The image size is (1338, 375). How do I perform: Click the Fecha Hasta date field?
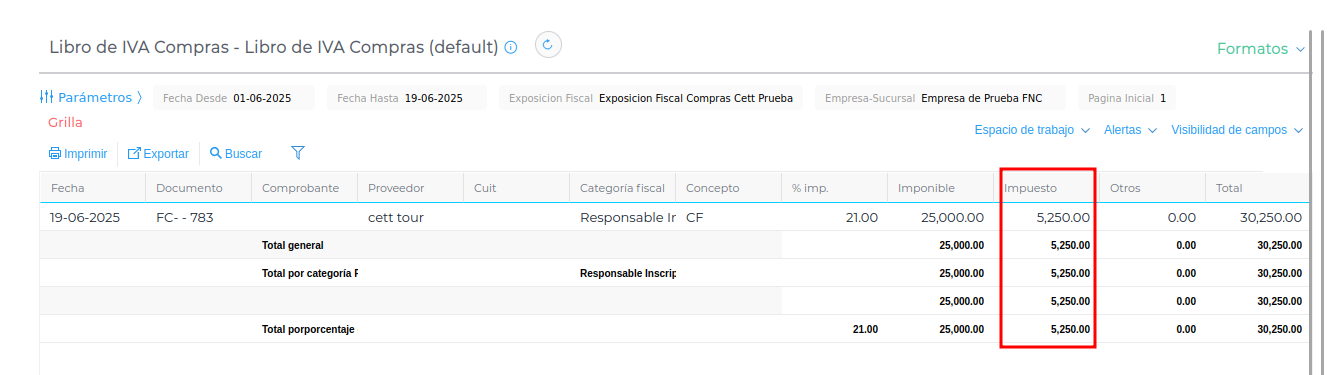click(x=406, y=98)
